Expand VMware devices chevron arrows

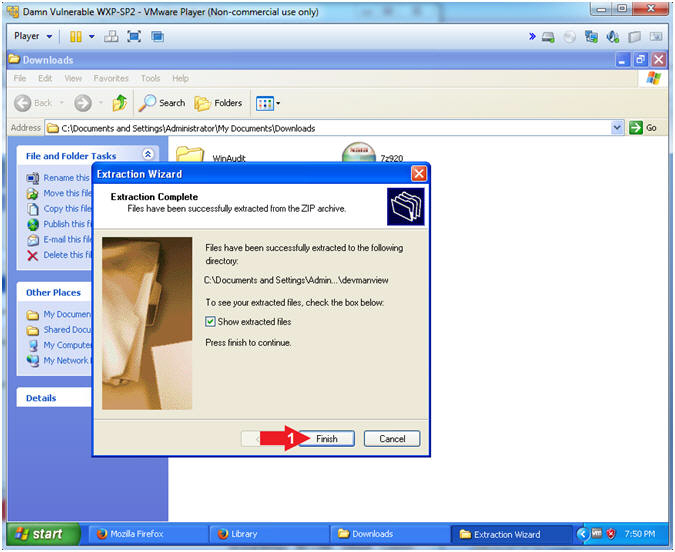pos(533,37)
